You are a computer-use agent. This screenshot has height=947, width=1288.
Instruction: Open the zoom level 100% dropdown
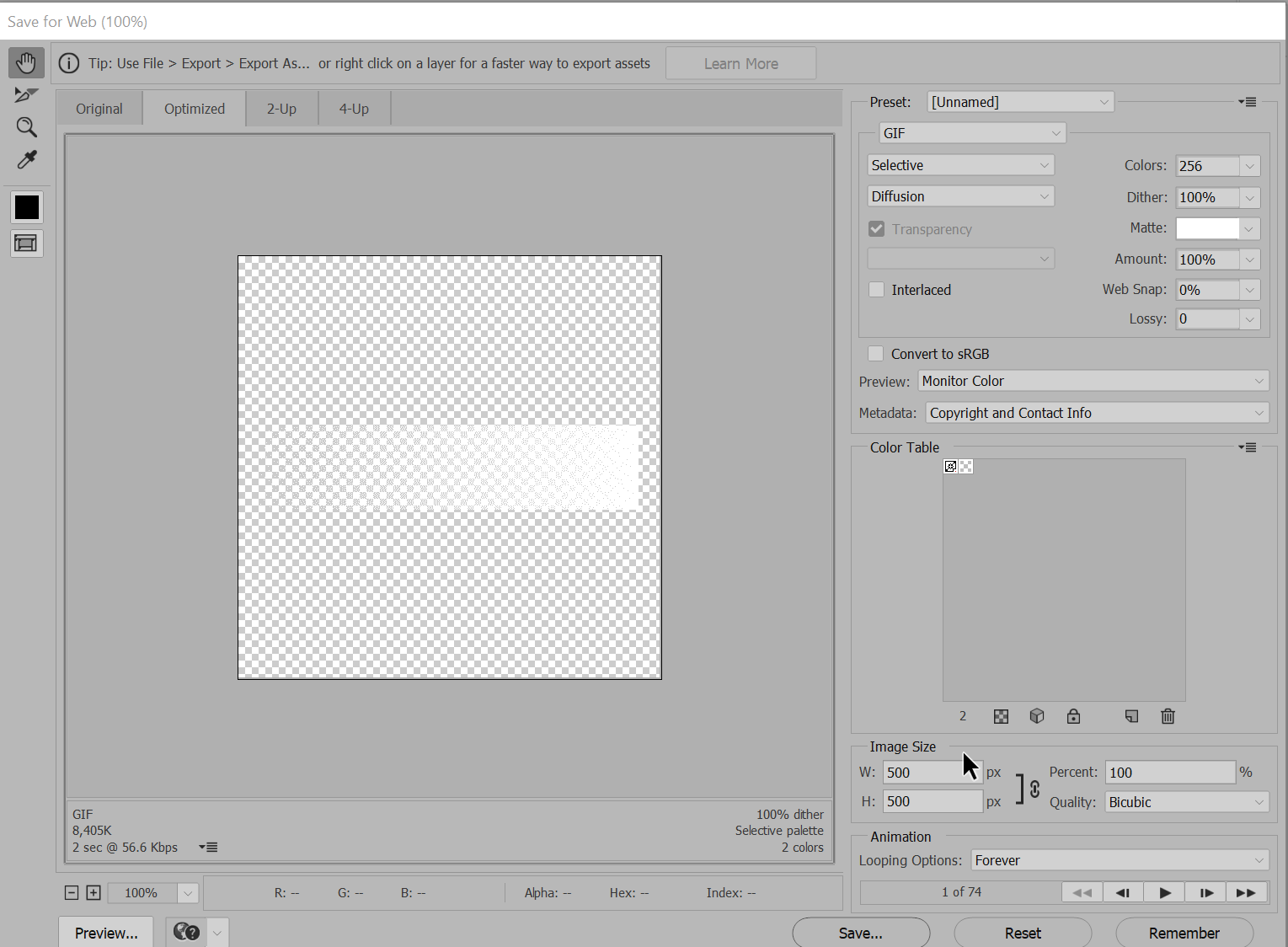click(188, 893)
